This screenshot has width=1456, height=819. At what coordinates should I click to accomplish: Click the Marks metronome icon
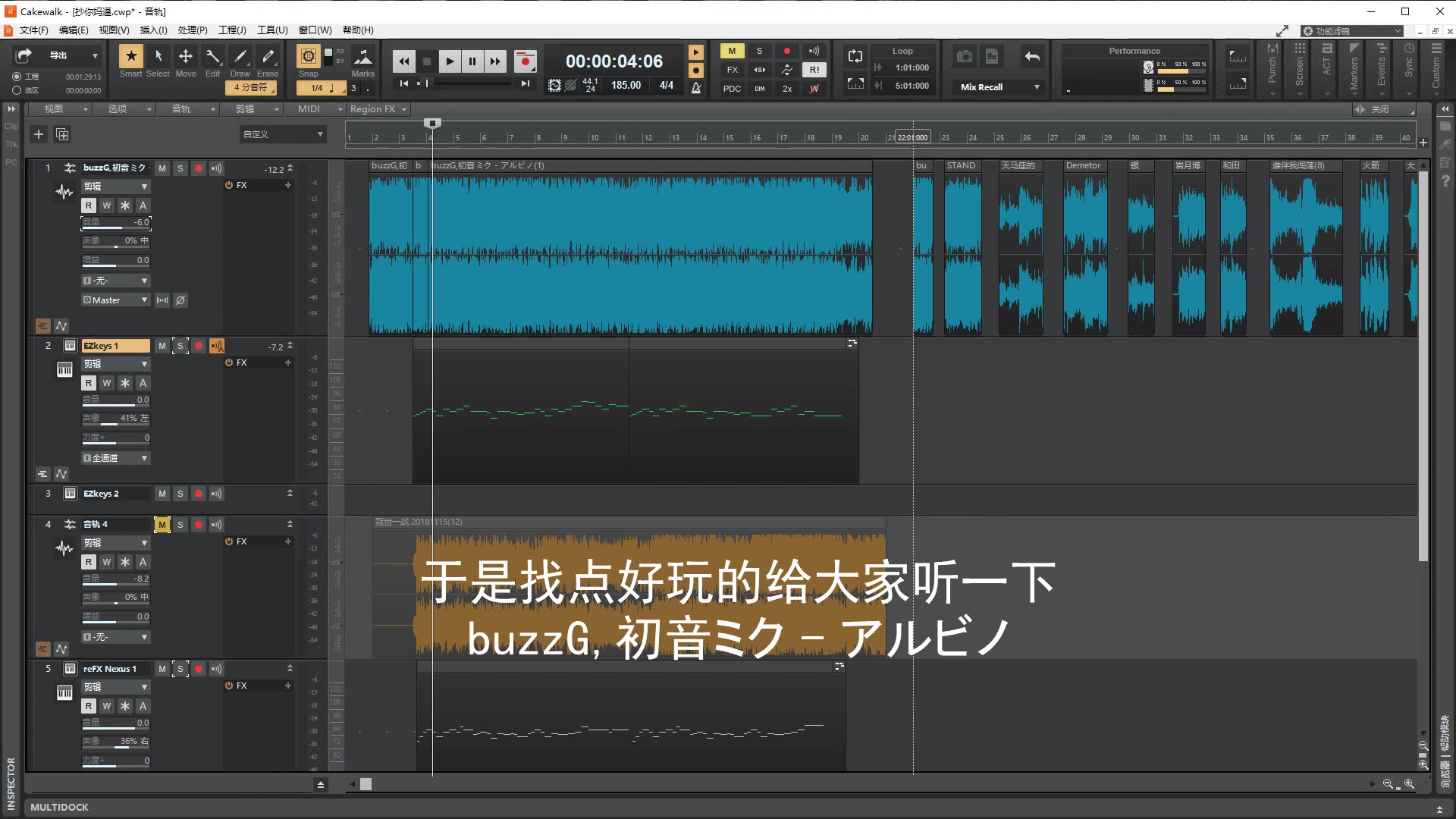(x=362, y=57)
